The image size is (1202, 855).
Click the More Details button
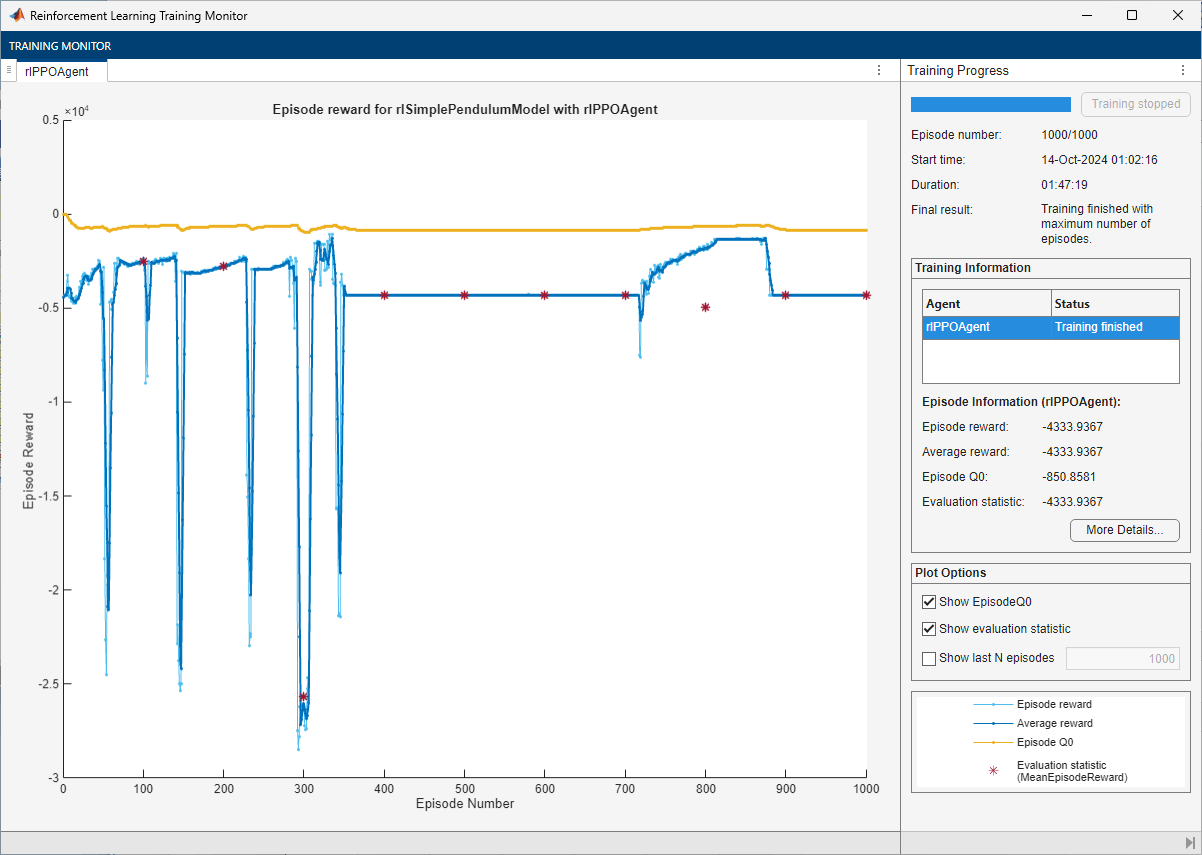coord(1124,530)
